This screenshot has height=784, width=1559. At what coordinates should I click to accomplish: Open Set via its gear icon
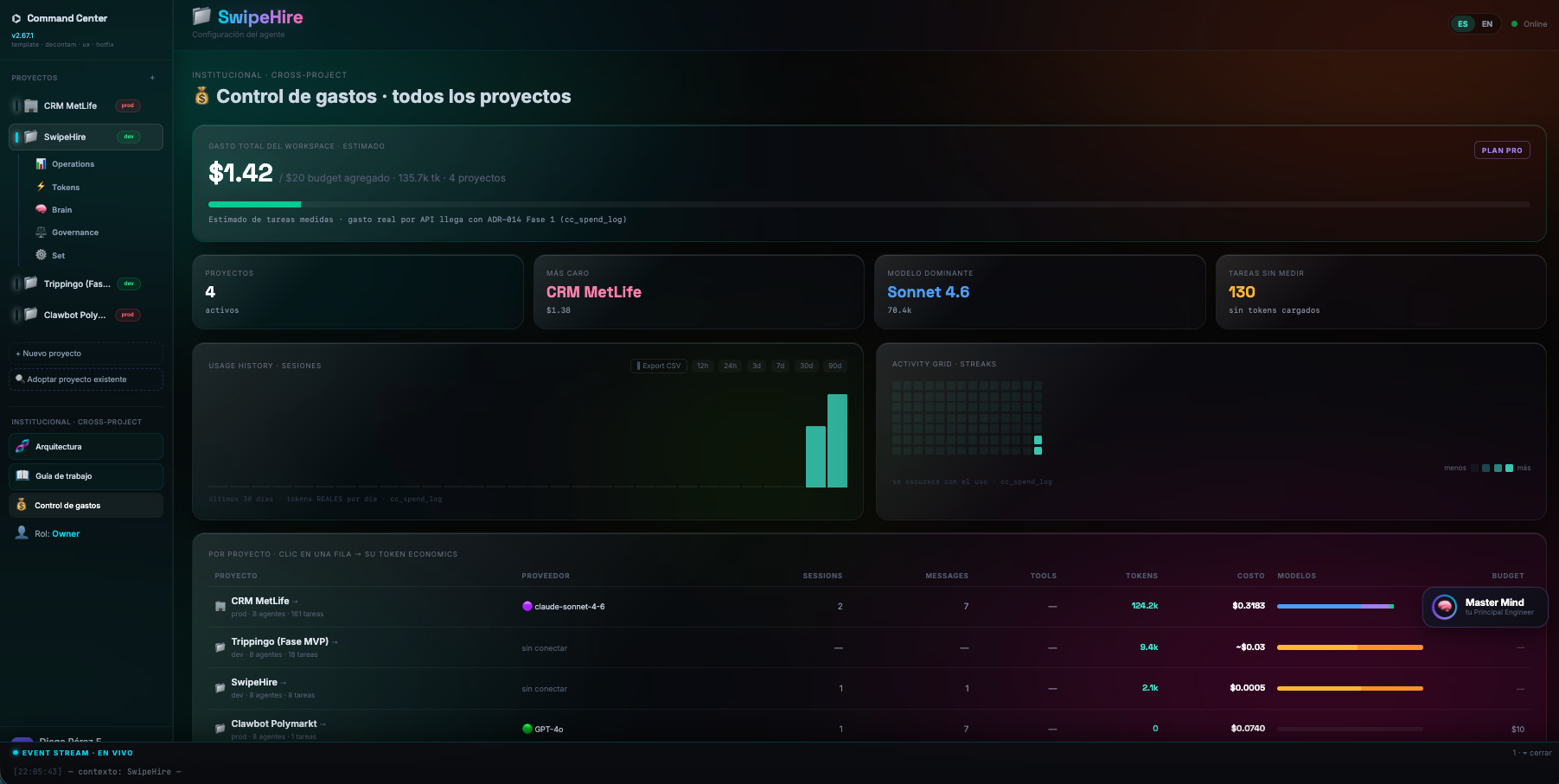[41, 255]
